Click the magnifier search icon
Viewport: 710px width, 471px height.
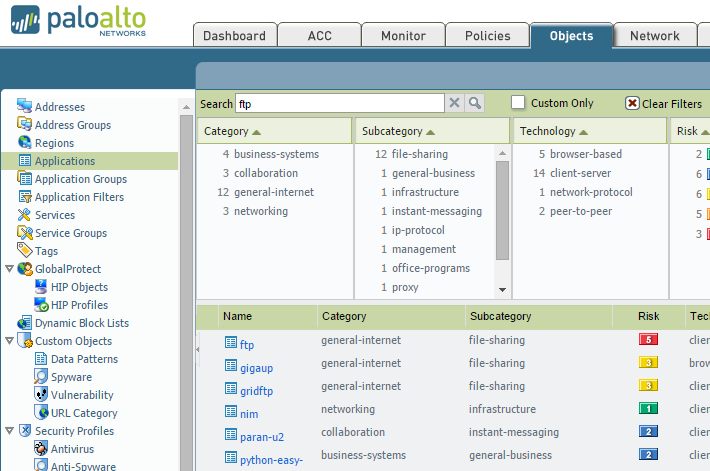[475, 103]
